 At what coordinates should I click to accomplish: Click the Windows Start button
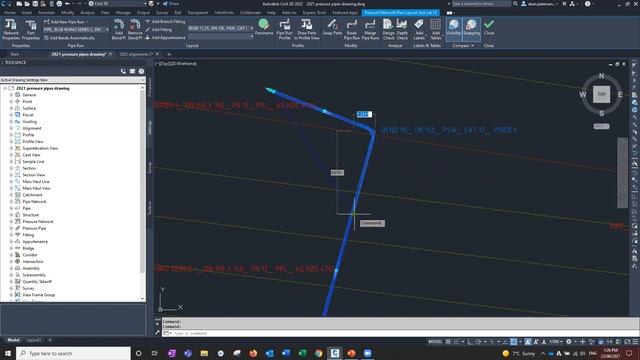pyautogui.click(x=8, y=353)
